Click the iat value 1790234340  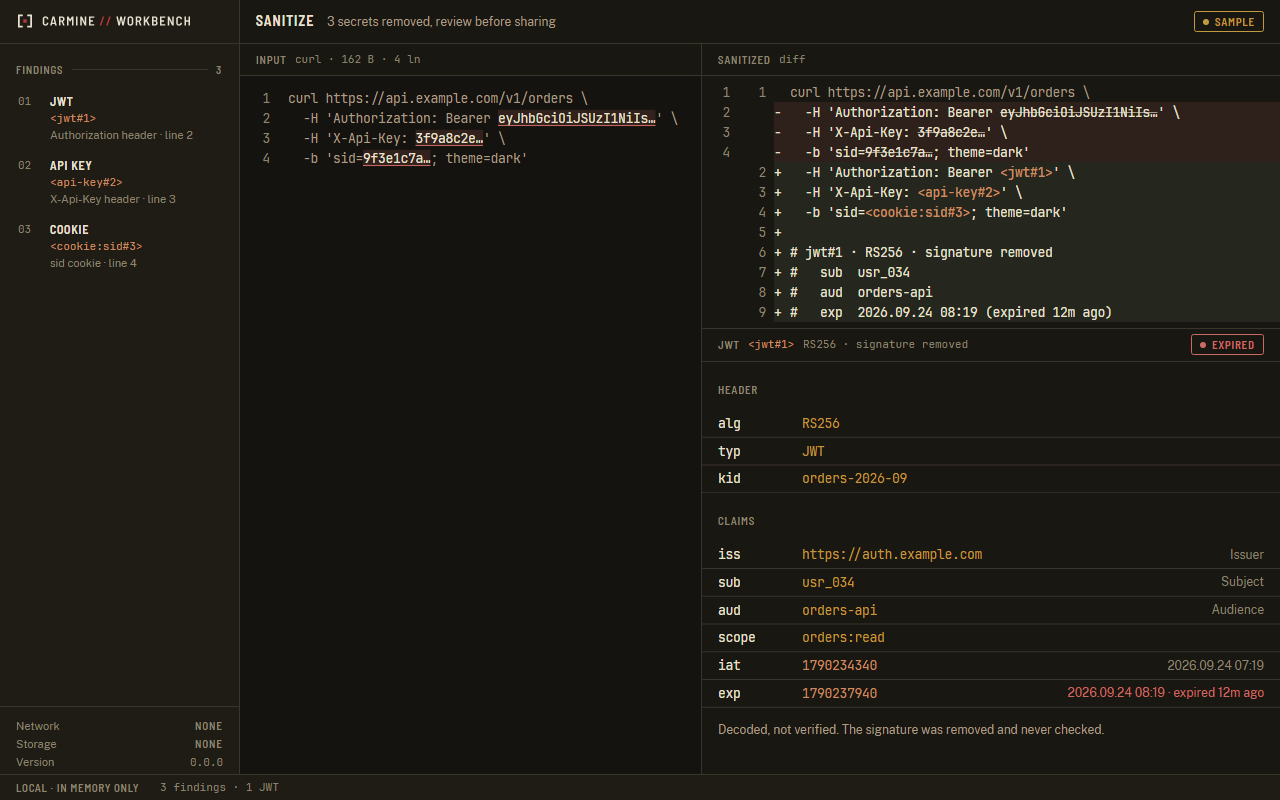pos(839,666)
